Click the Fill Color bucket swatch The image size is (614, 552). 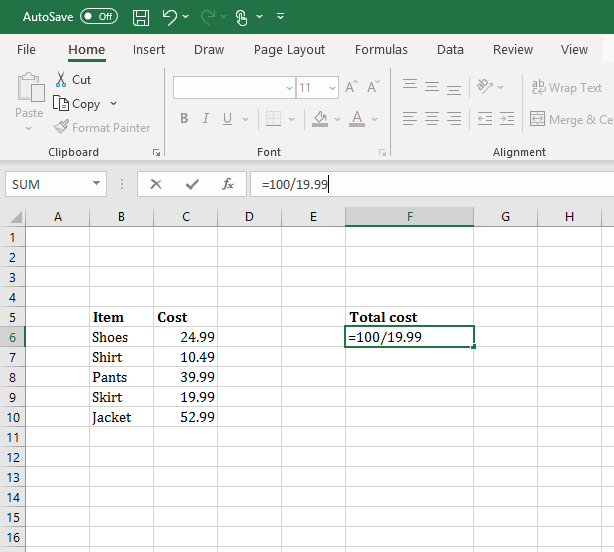320,119
